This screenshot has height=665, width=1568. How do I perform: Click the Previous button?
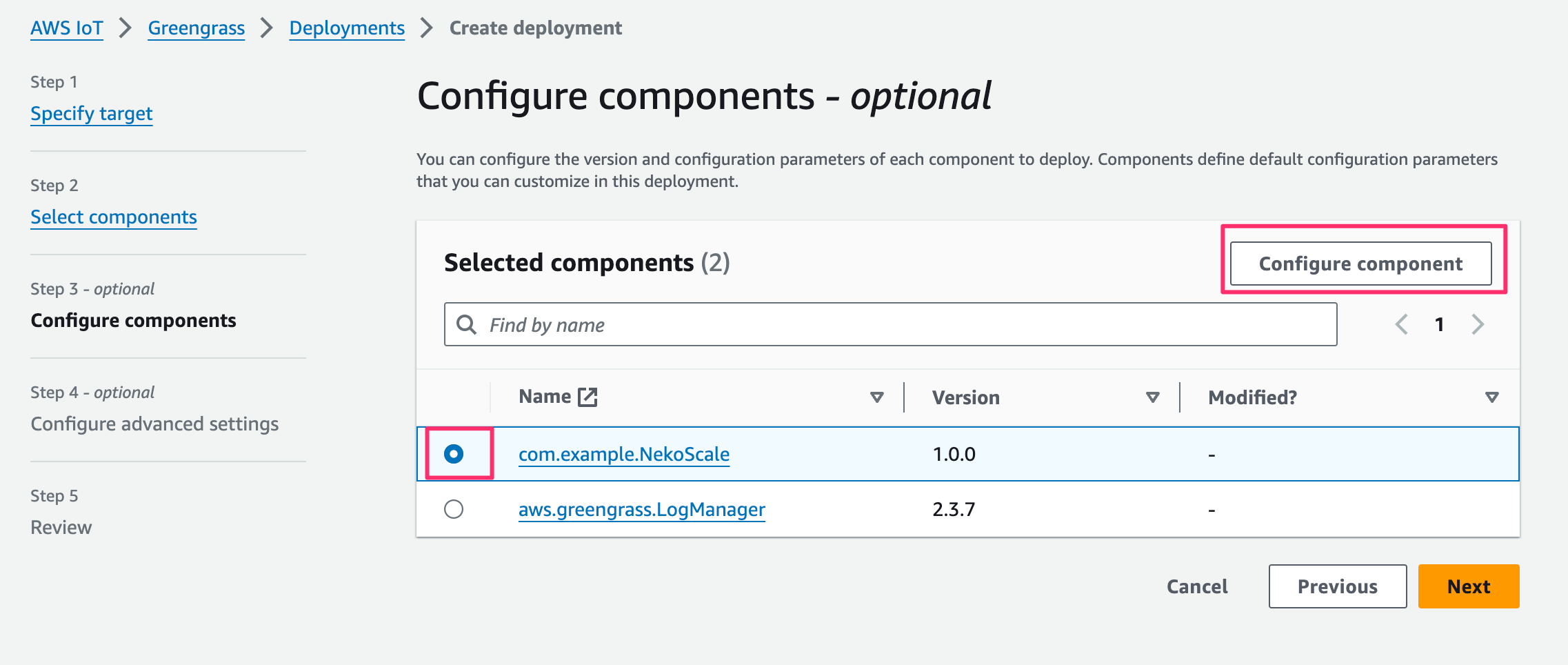1338,586
